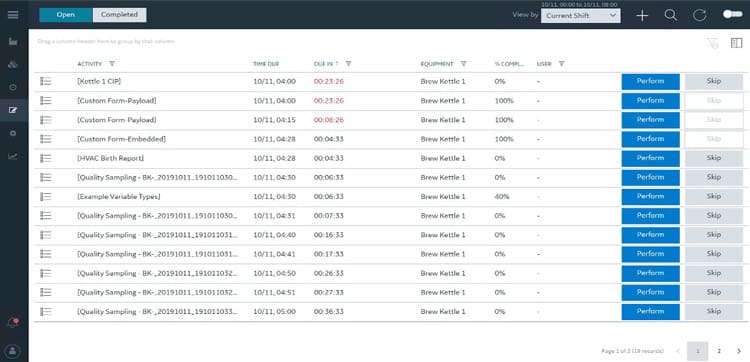Sort by the Time Due column header
Viewport: 750px width, 362px height.
266,64
